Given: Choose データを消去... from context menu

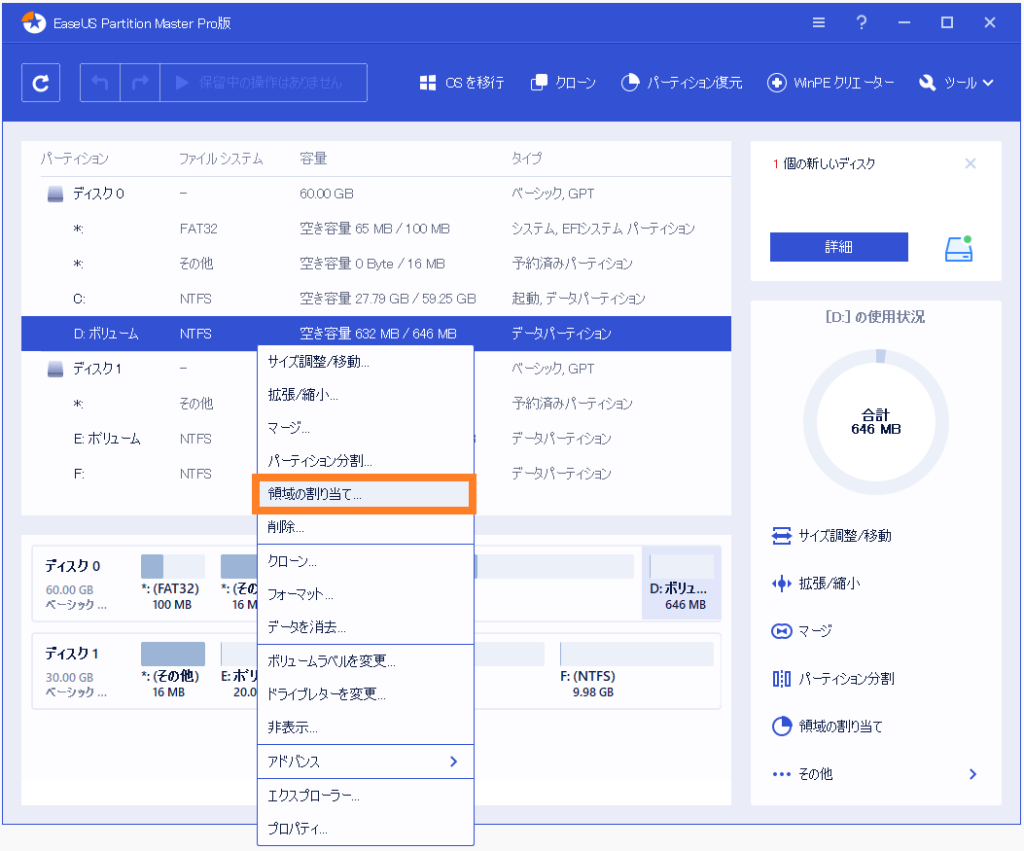Looking at the screenshot, I should (366, 628).
